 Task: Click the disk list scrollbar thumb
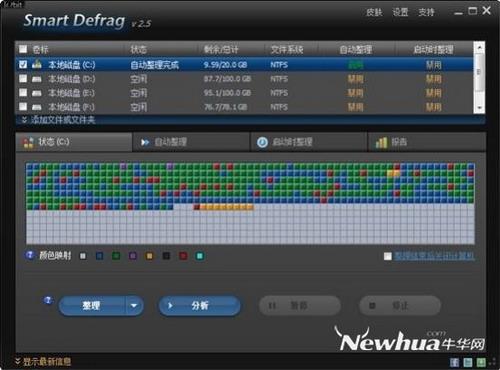tap(479, 72)
